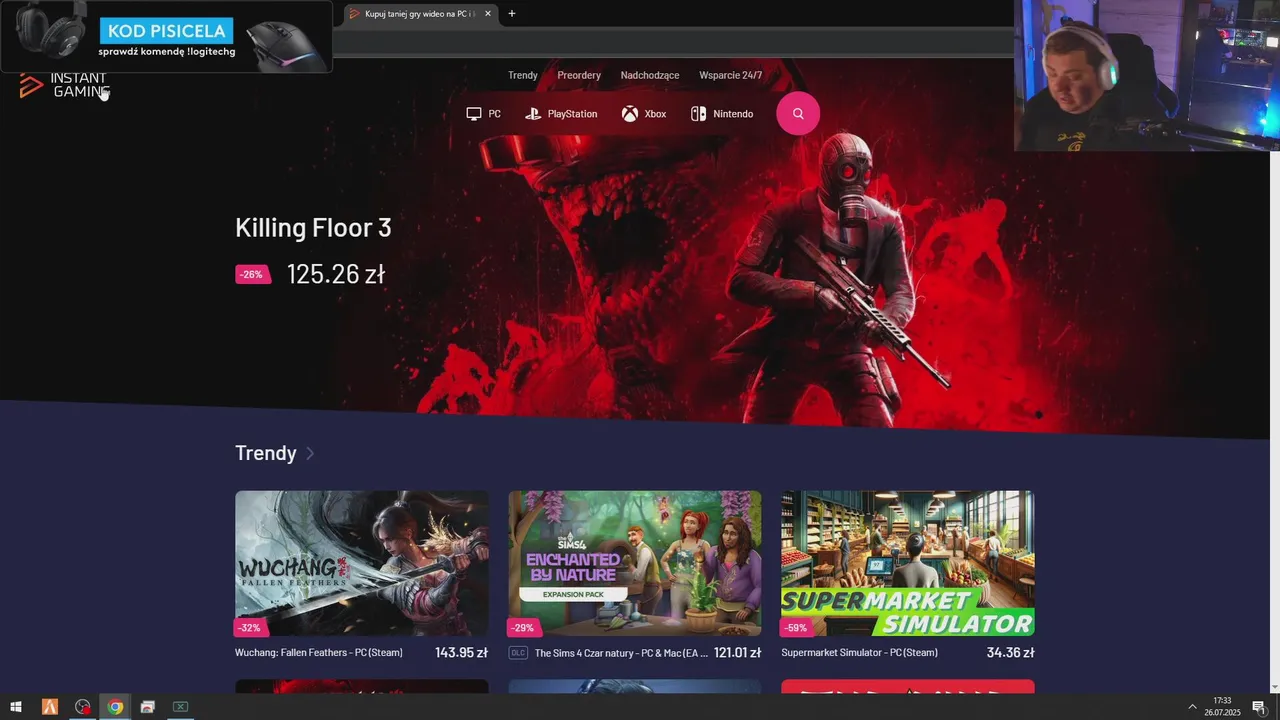This screenshot has width=1280, height=720.
Task: Expand the Trendy section arrow
Action: tap(310, 453)
